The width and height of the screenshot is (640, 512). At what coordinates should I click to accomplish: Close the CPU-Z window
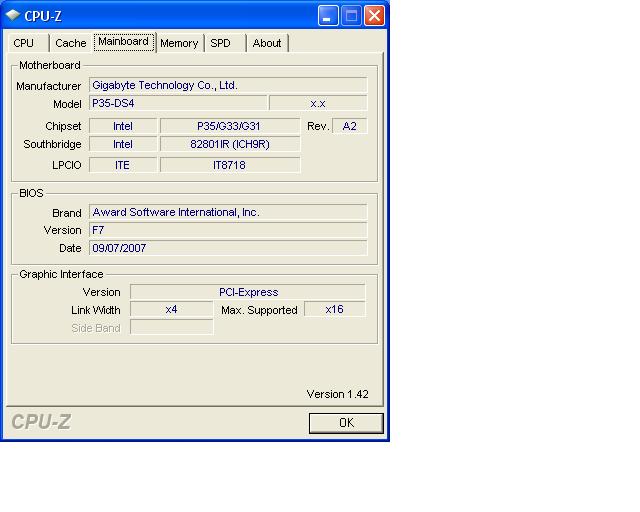coord(374,16)
